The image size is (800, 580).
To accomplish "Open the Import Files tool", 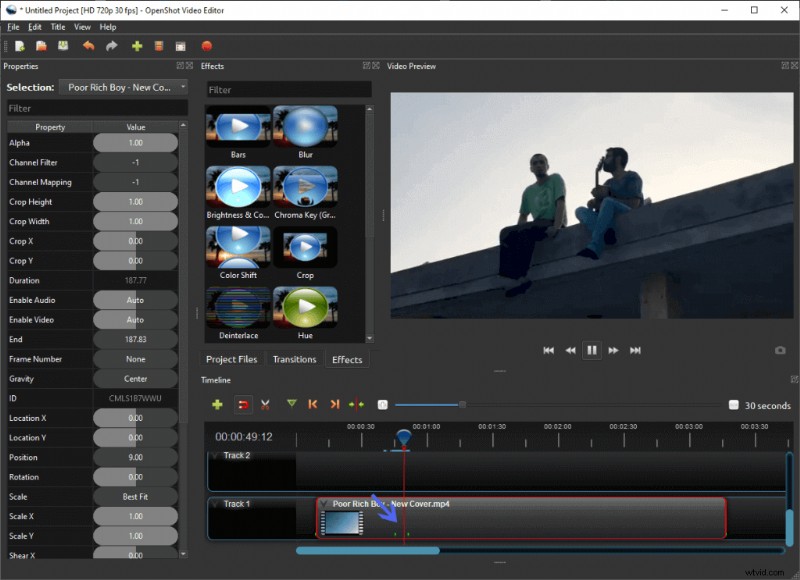I will click(136, 46).
